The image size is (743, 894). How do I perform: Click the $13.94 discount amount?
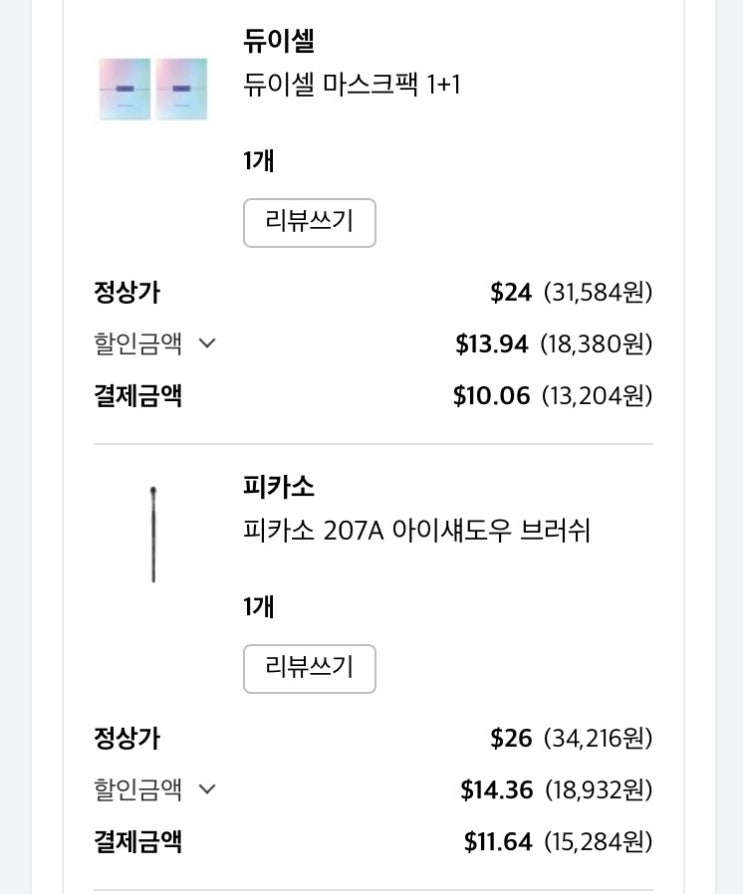(x=491, y=344)
